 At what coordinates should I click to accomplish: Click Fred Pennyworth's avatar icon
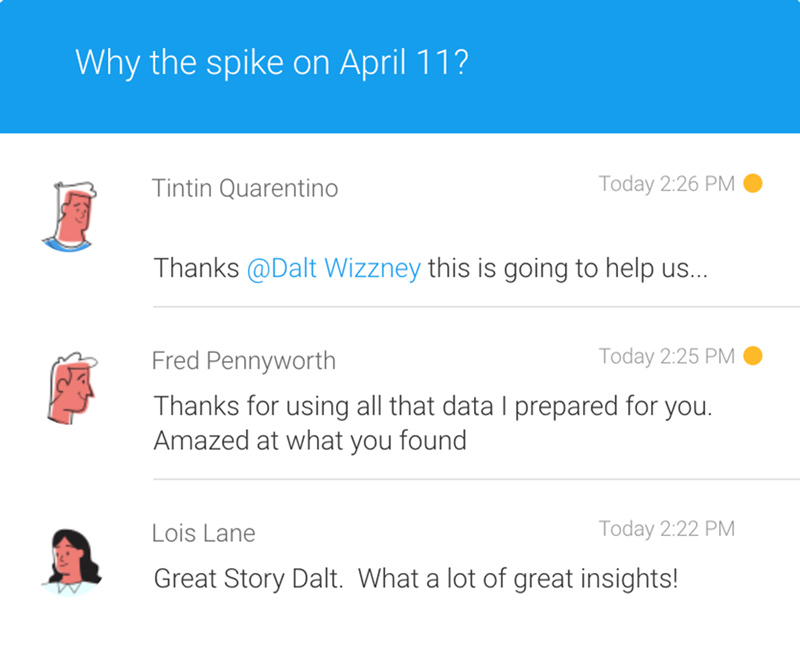click(x=72, y=388)
